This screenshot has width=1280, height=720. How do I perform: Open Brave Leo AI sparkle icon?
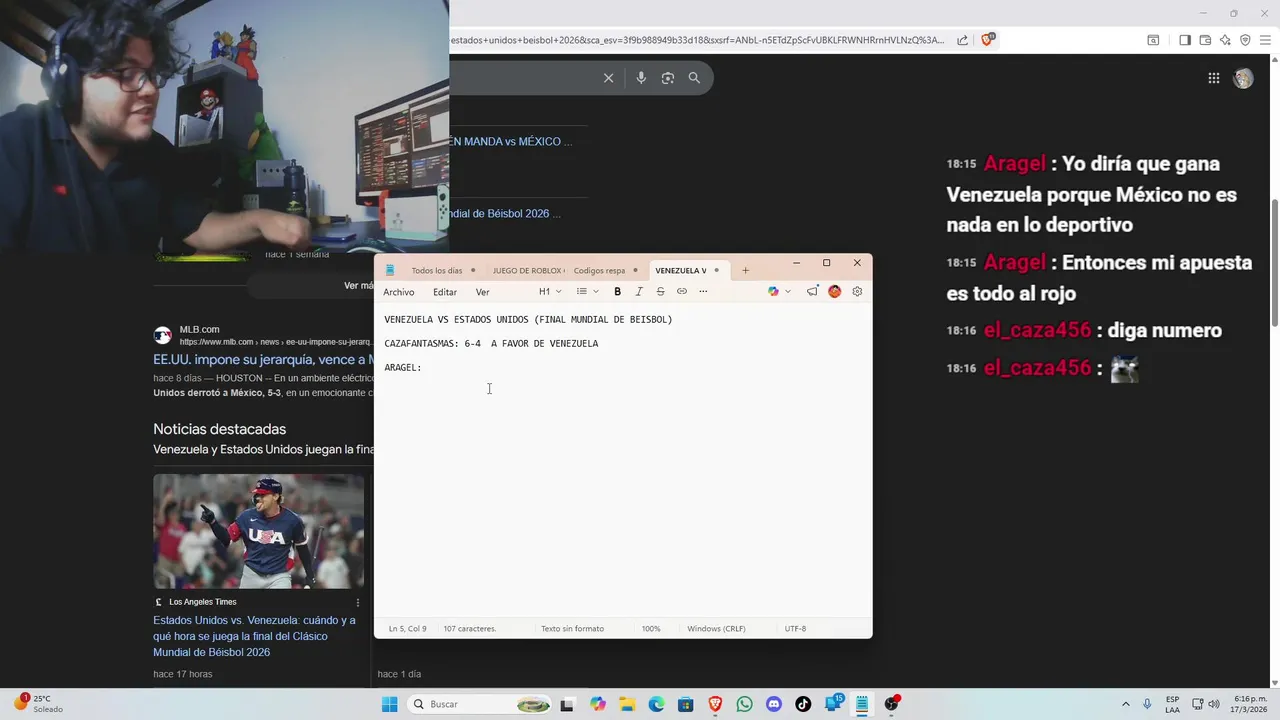pos(1225,40)
